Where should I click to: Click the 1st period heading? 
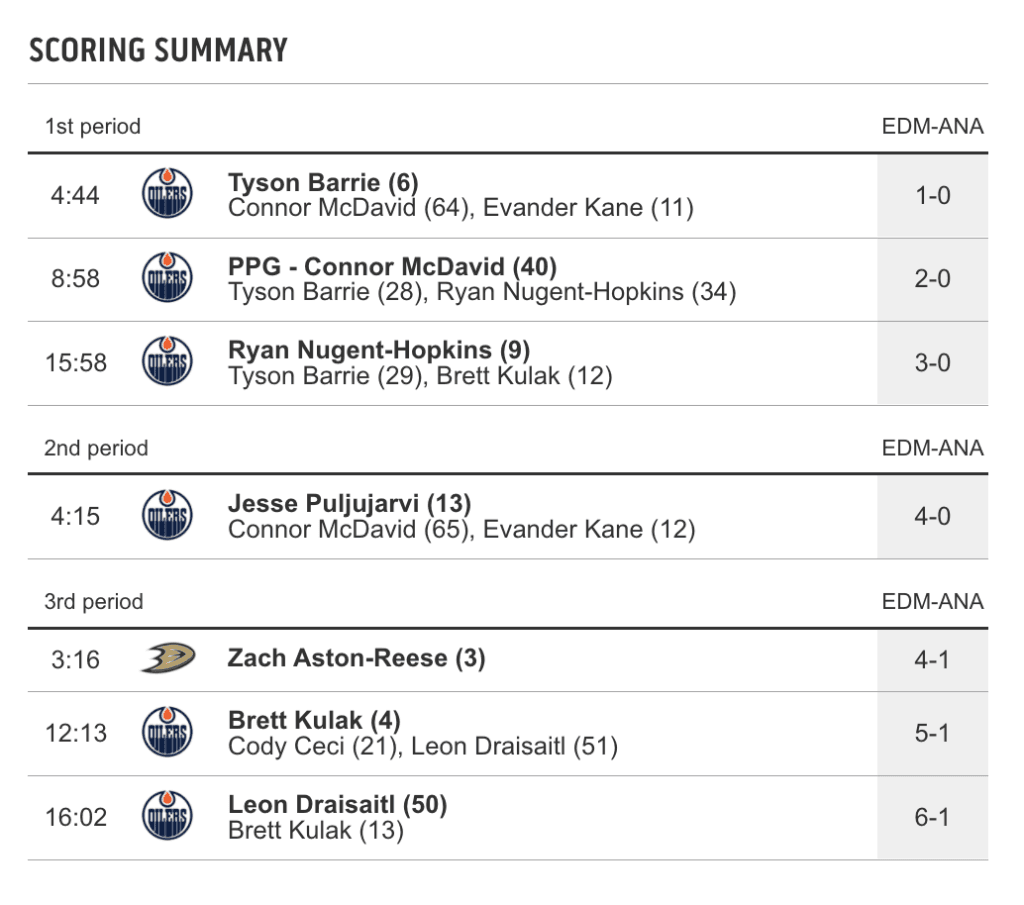pos(92,127)
